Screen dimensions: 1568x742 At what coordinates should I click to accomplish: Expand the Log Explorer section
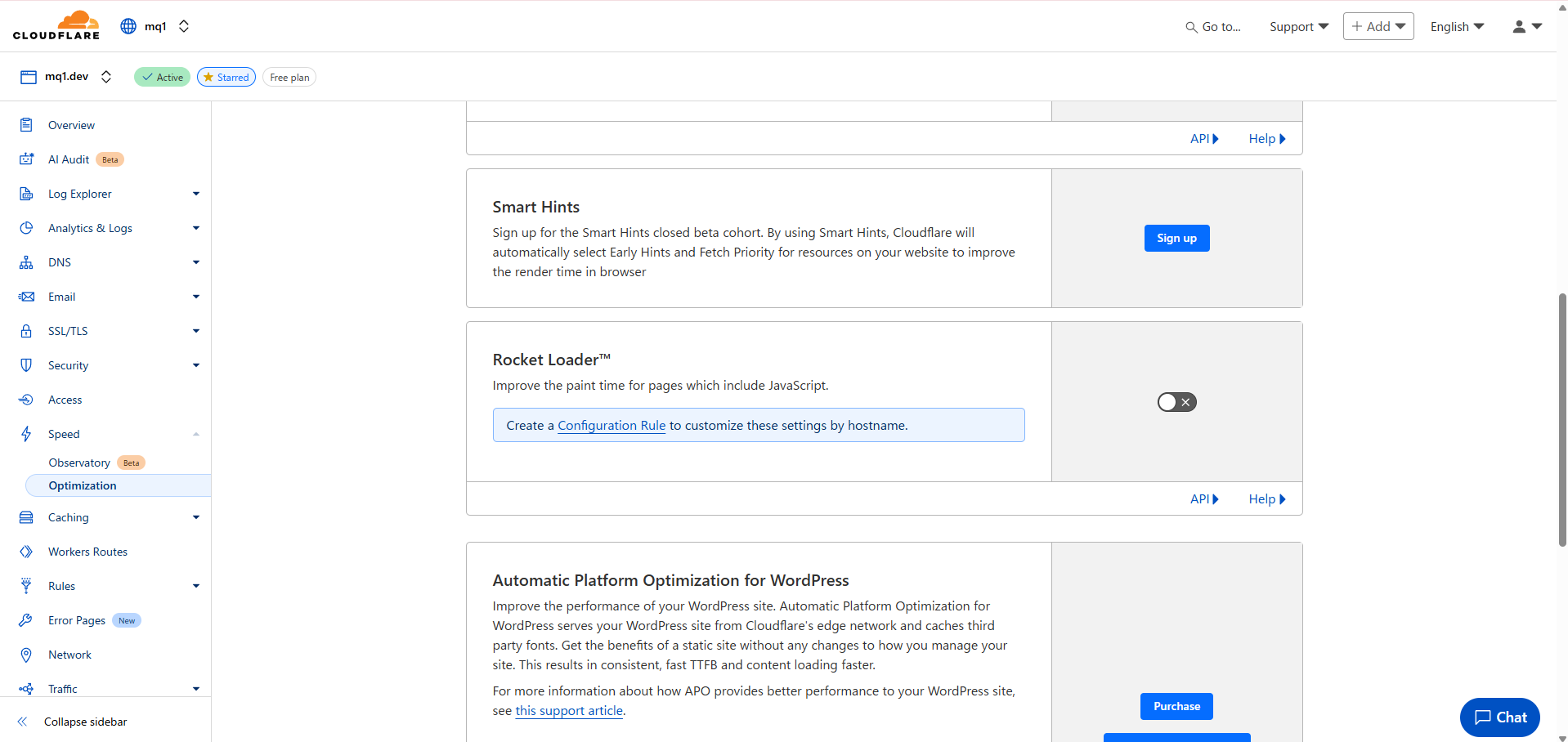(x=196, y=194)
